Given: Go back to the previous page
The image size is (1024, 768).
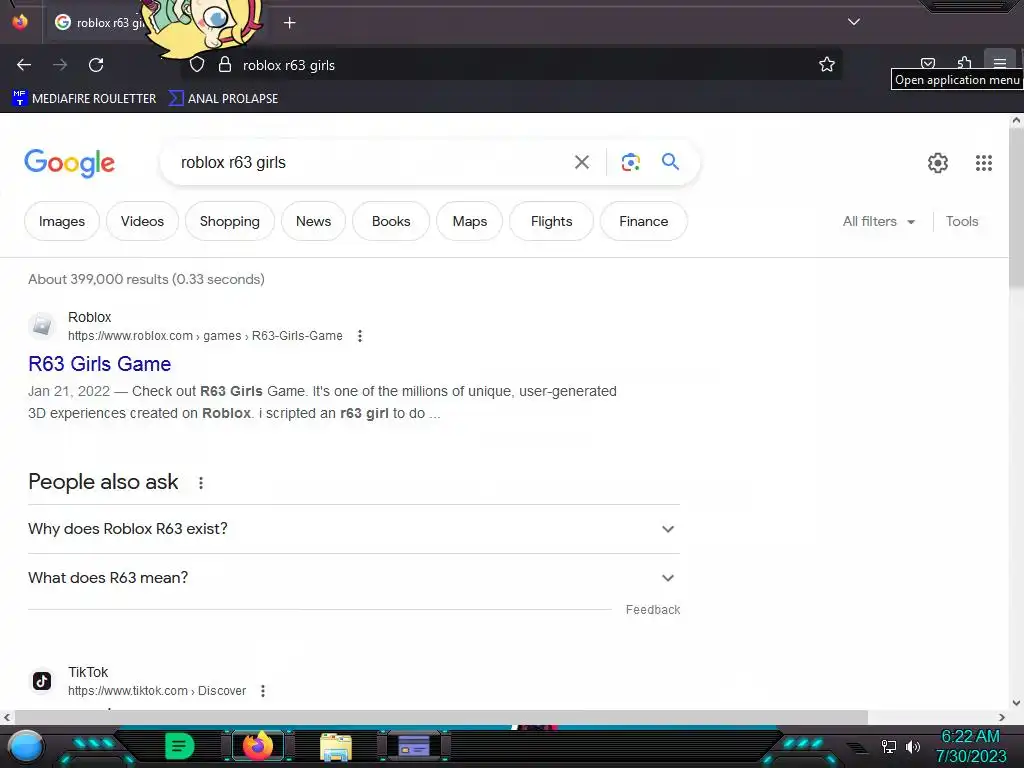Looking at the screenshot, I should pos(24,65).
